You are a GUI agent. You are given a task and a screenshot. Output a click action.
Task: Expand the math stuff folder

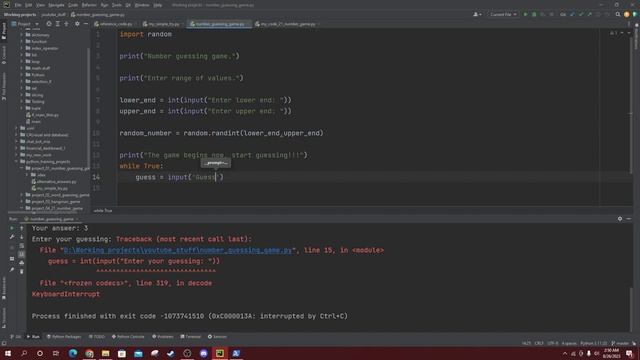point(22,68)
